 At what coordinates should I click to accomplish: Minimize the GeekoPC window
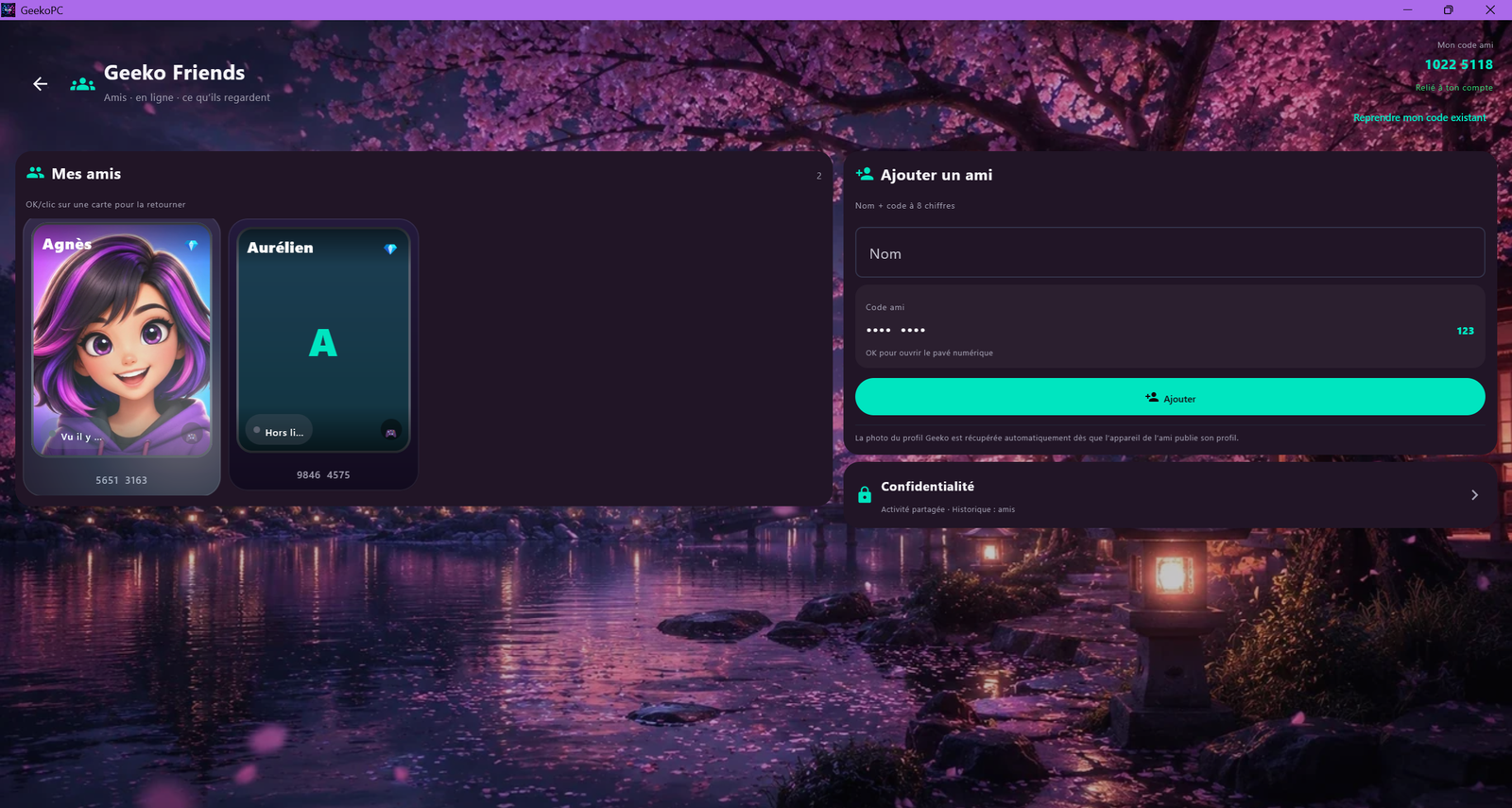click(x=1407, y=9)
